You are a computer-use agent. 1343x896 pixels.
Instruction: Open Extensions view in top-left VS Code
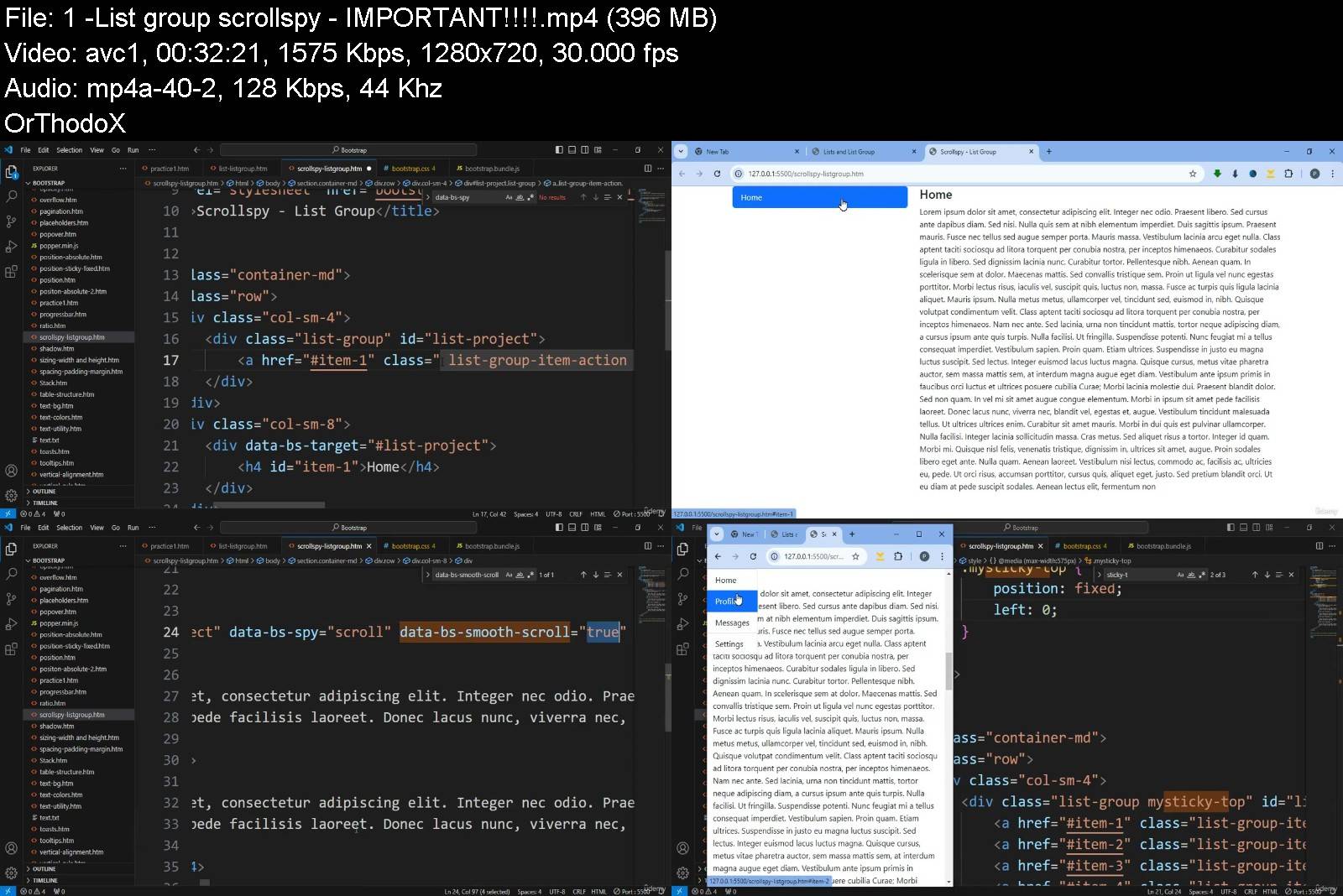(11, 272)
